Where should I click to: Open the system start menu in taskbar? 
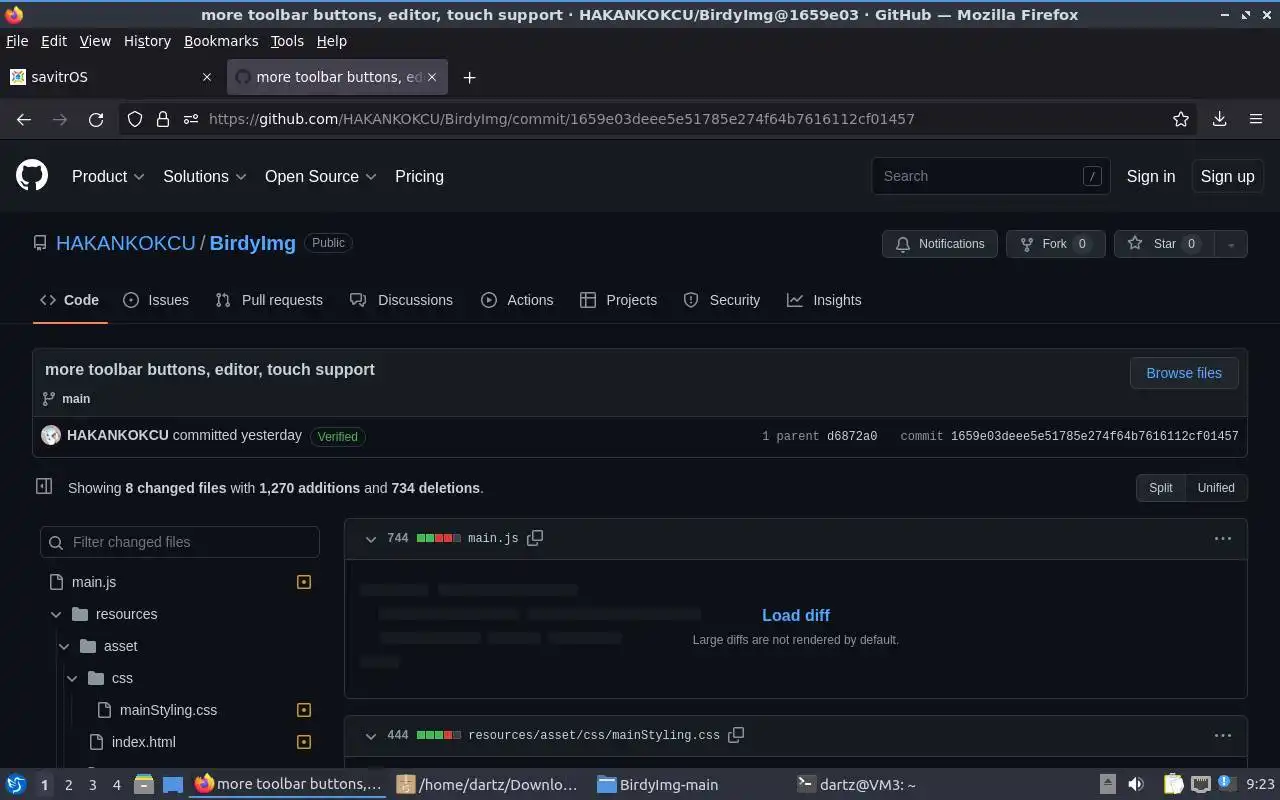16,785
